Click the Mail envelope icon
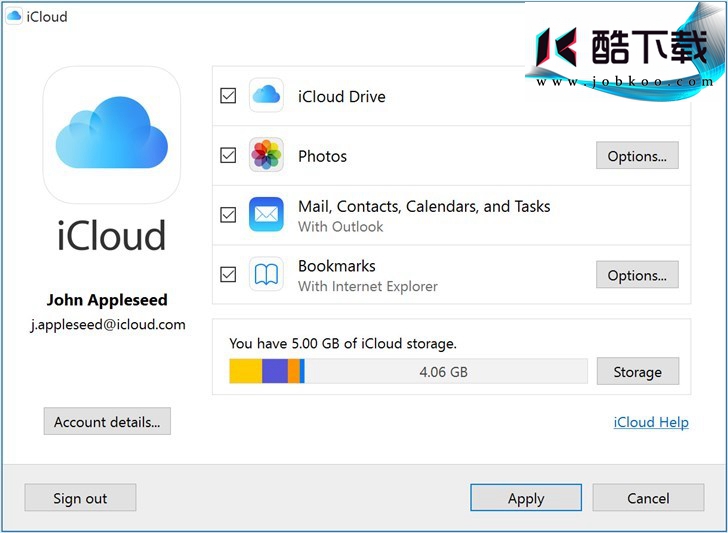Viewport: 728px width, 533px height. click(266, 214)
